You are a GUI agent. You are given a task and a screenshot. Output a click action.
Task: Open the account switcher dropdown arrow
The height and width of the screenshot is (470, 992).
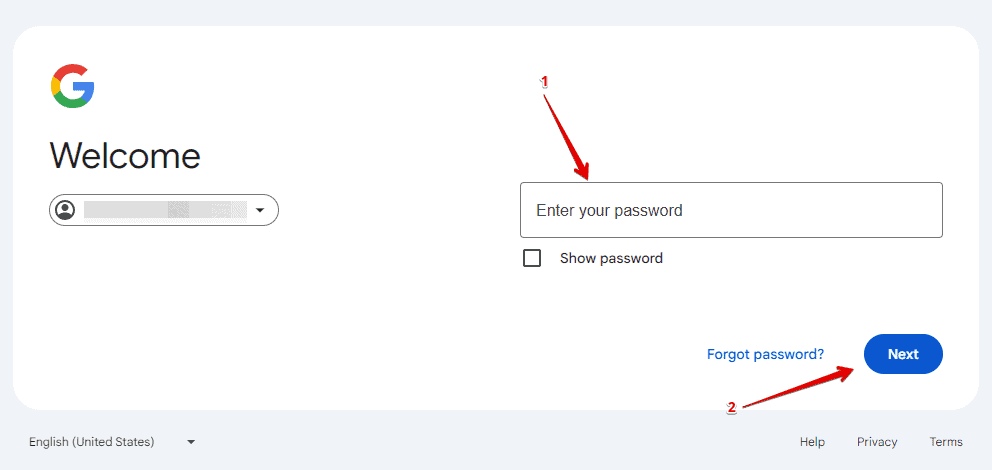click(259, 210)
